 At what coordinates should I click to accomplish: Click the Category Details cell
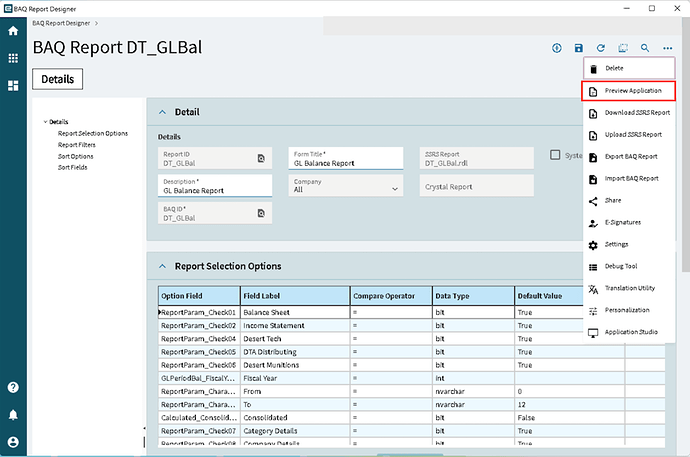tap(295, 431)
